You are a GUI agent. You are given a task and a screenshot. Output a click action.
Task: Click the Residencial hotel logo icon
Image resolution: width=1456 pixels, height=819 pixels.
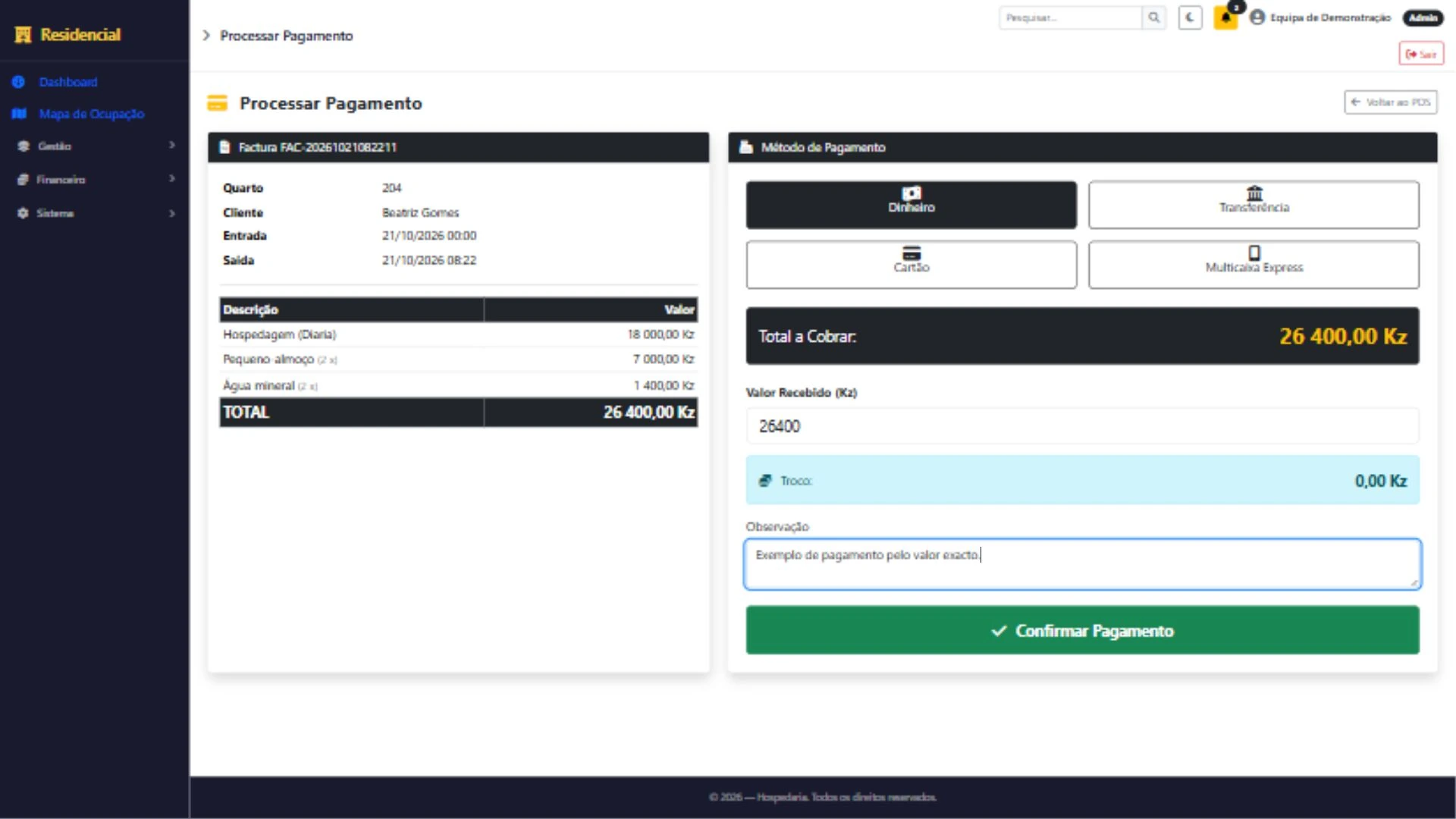click(23, 35)
